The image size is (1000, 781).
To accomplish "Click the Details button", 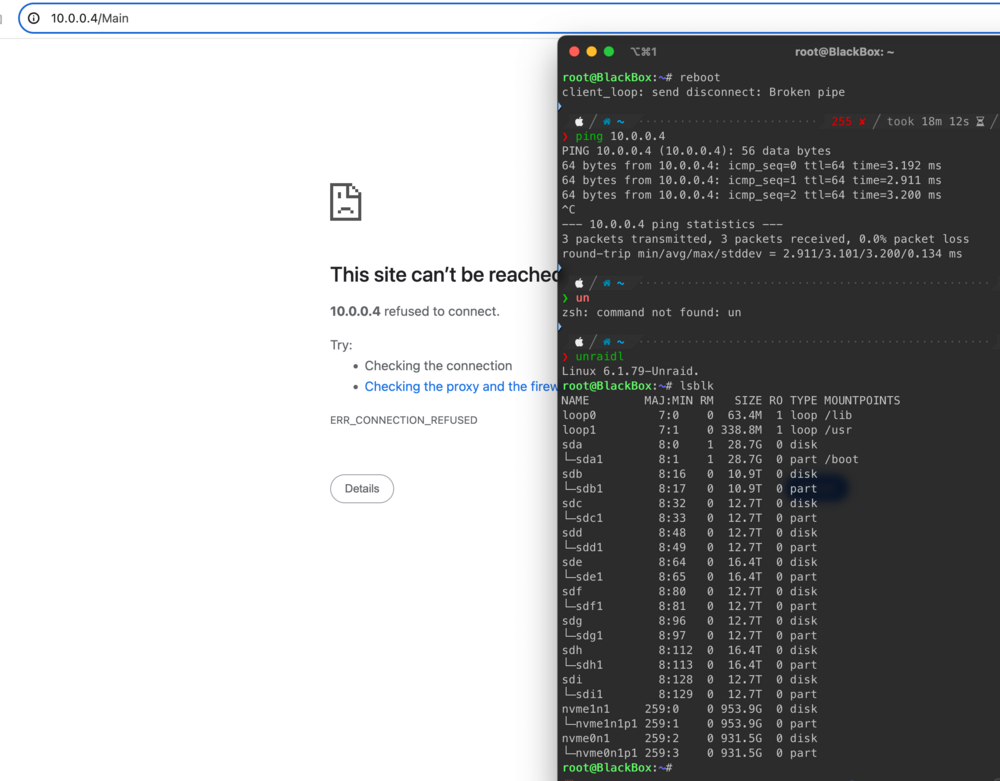I will click(x=362, y=488).
